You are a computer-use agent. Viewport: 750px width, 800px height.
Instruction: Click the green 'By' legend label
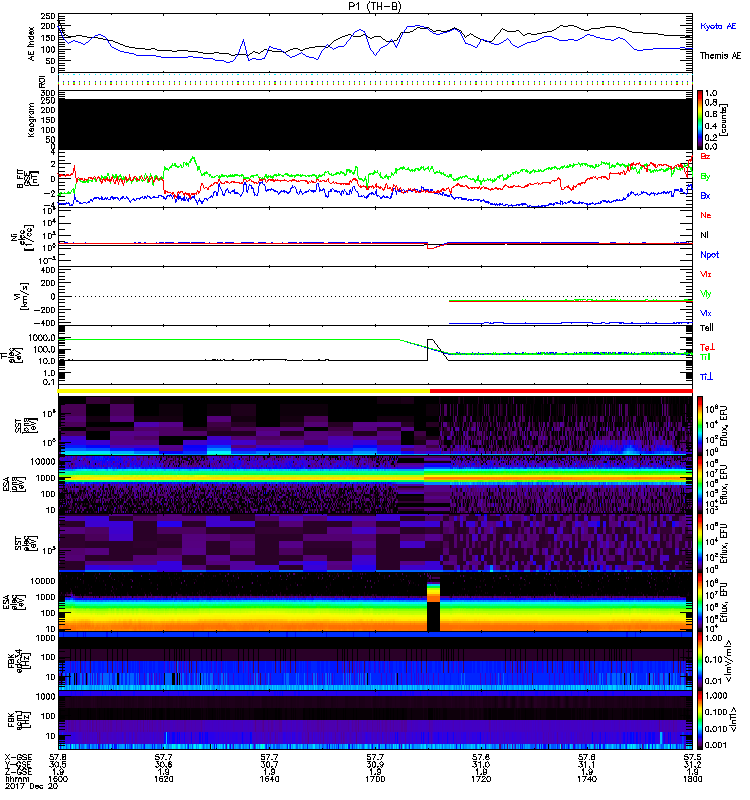(705, 177)
